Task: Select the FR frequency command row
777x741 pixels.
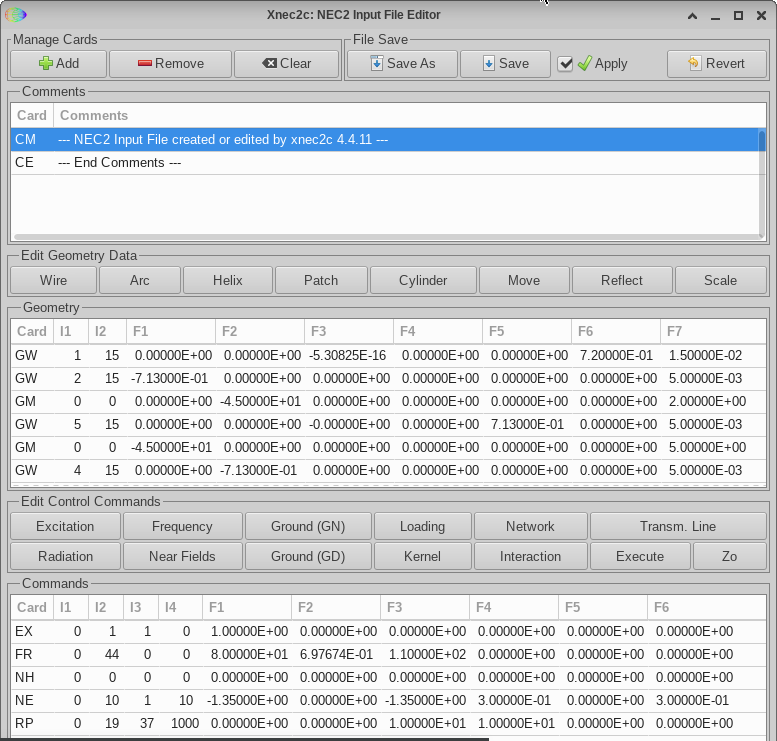Action: pyautogui.click(x=300, y=654)
